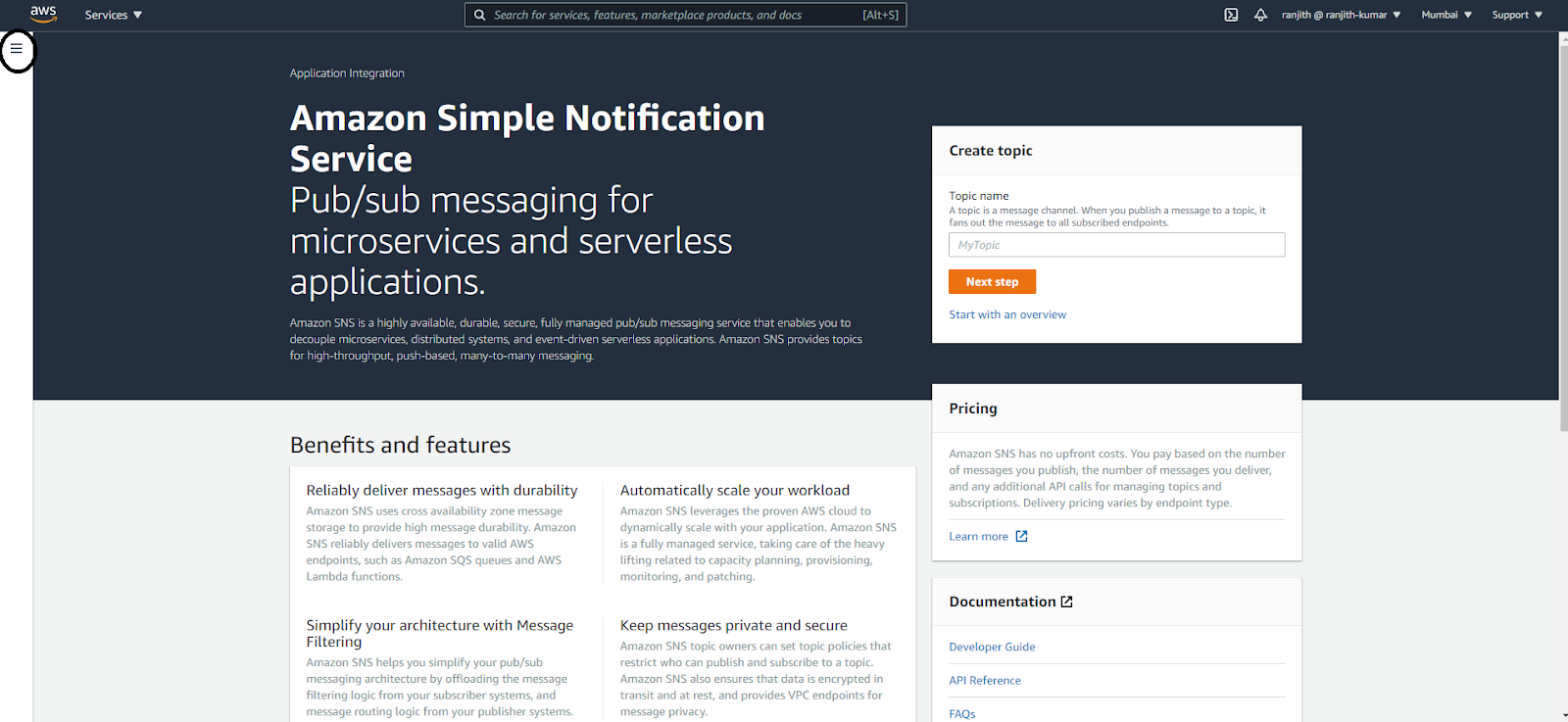
Task: Click the Next step button
Action: 992,281
